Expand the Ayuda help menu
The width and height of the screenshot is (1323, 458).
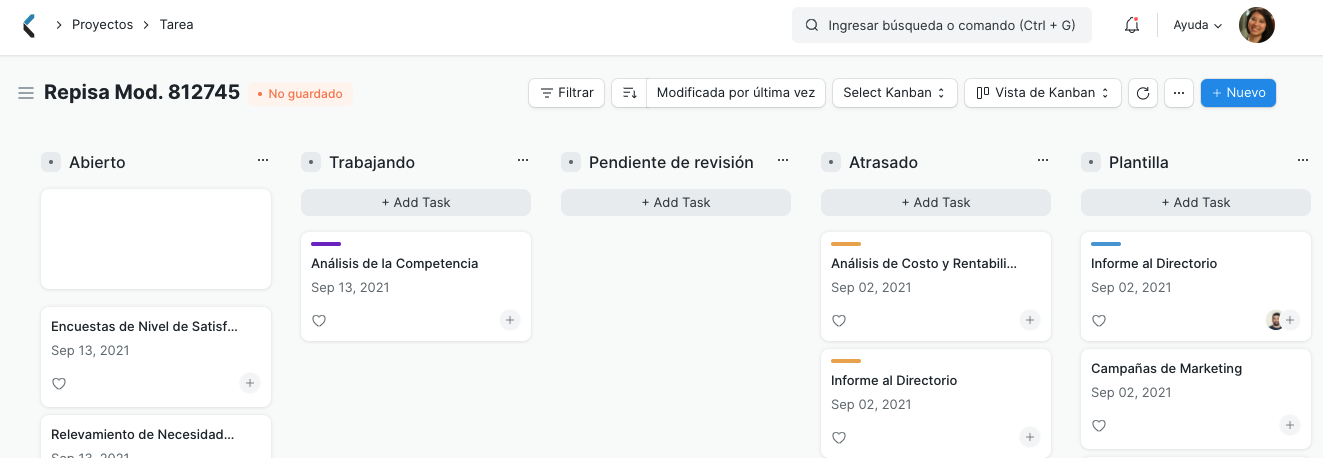(x=1198, y=25)
